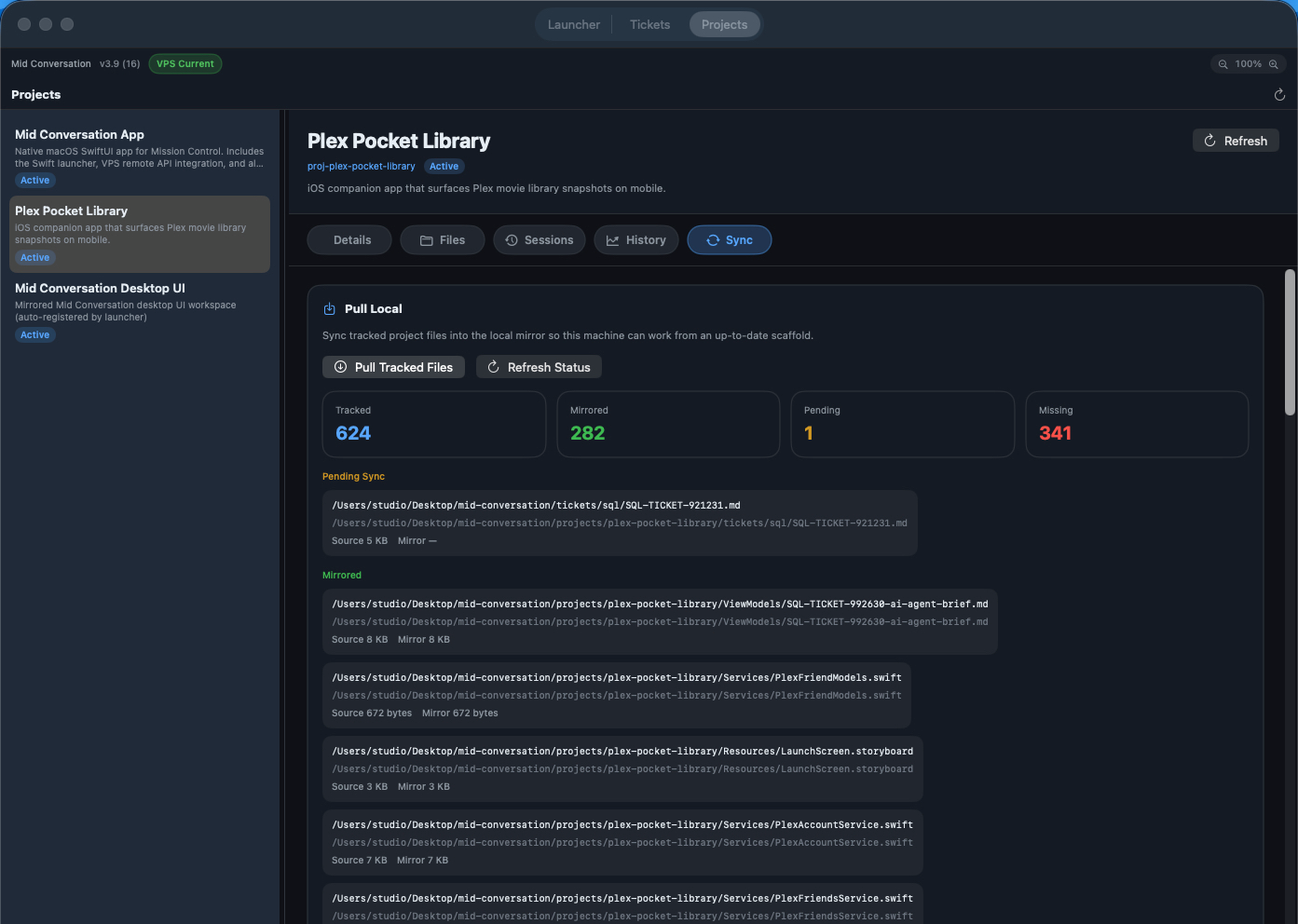
Task: Click the Refresh Status button
Action: coord(539,368)
